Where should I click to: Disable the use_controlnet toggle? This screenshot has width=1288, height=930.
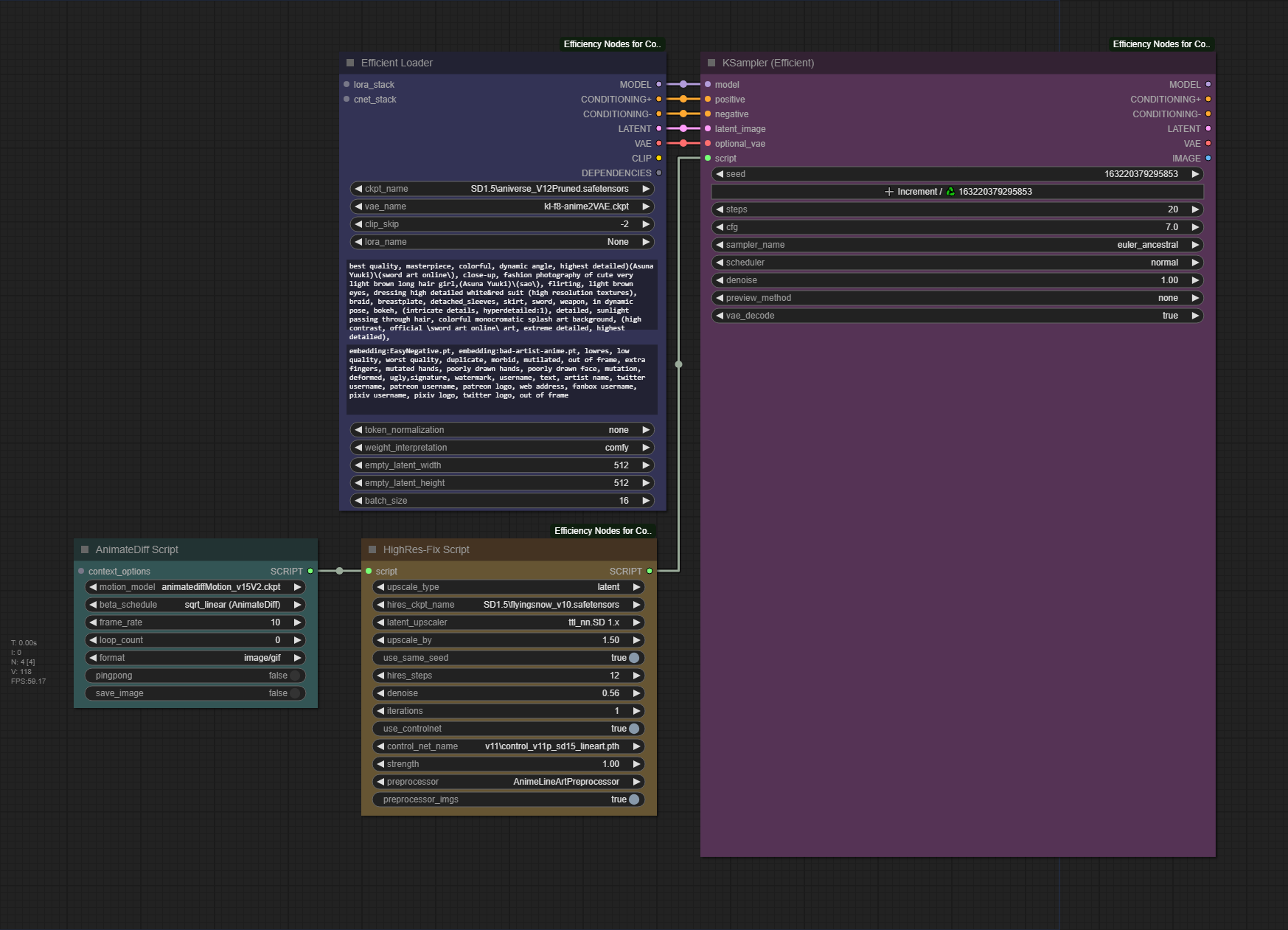633,729
